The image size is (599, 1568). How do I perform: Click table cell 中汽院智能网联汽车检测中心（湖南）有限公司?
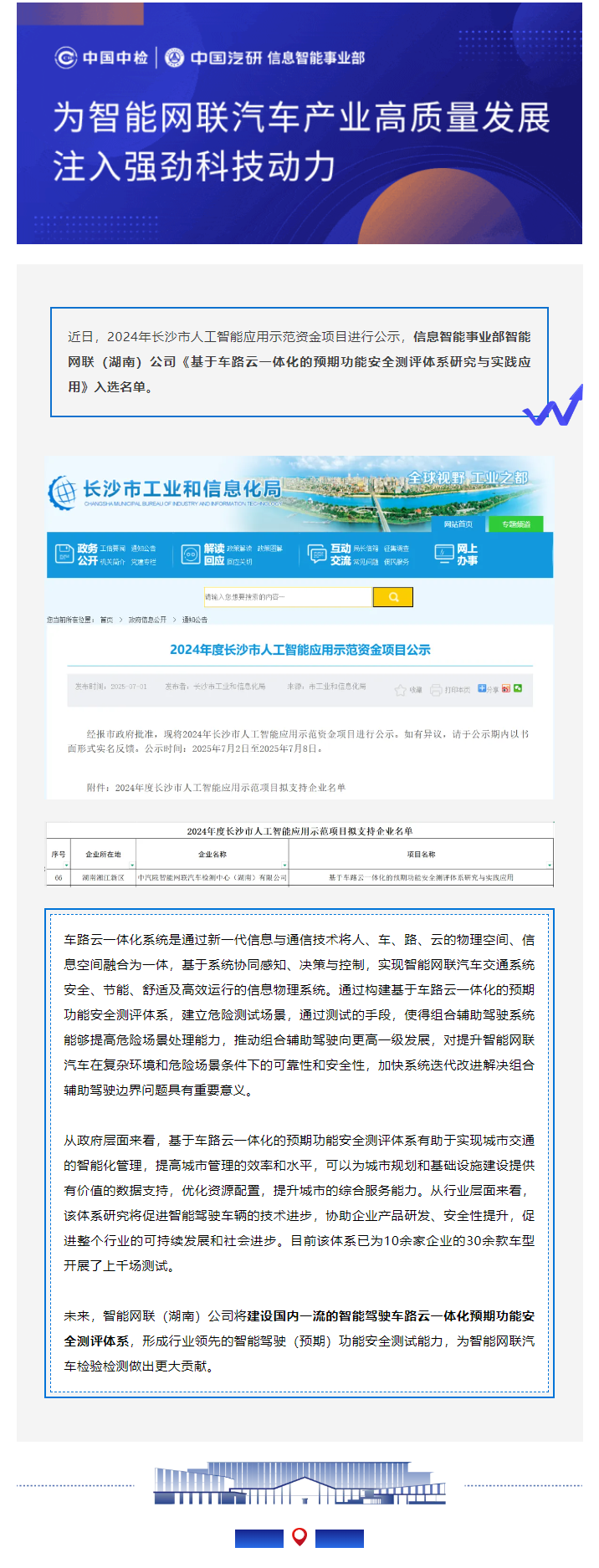[212, 877]
